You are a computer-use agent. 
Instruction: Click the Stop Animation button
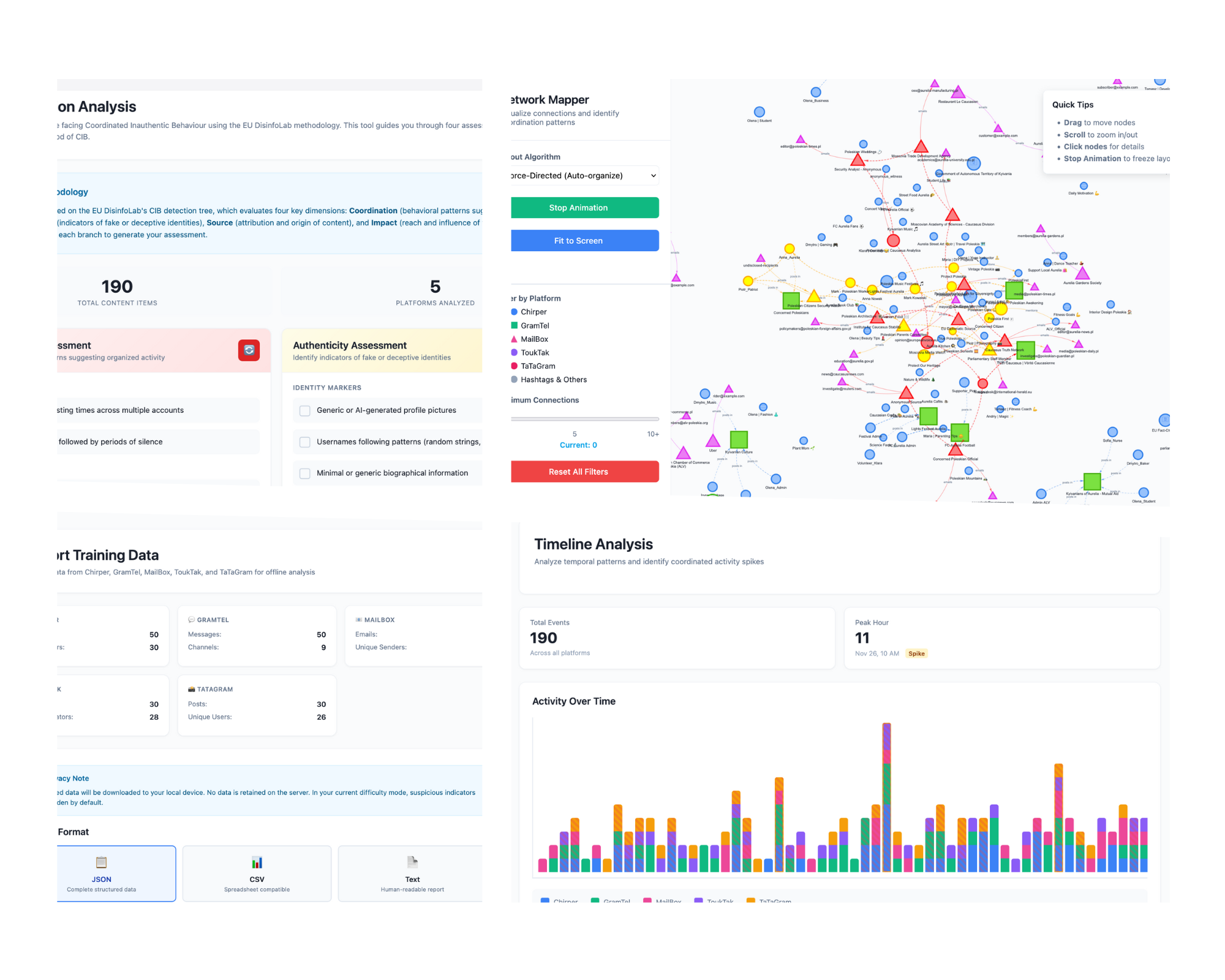click(584, 207)
